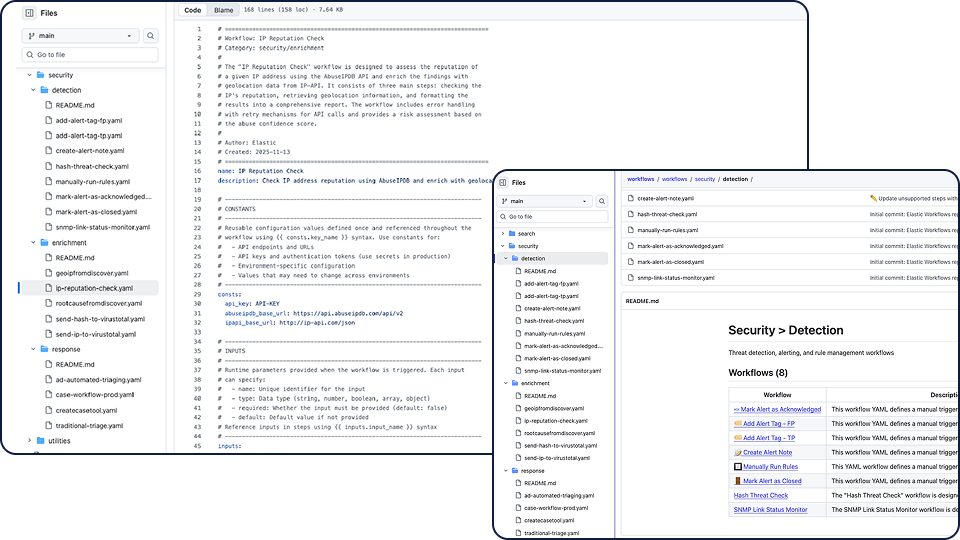Open create-alert-note.yaml in the directory listing
Screen dimensions: 960x540
pos(666,198)
